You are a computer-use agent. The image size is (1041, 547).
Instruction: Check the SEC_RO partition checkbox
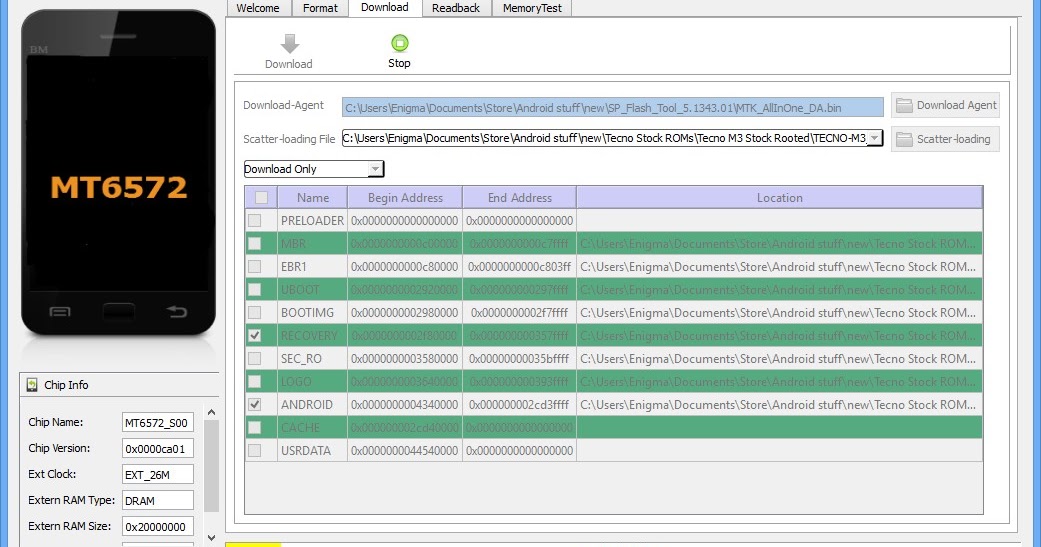[x=254, y=358]
